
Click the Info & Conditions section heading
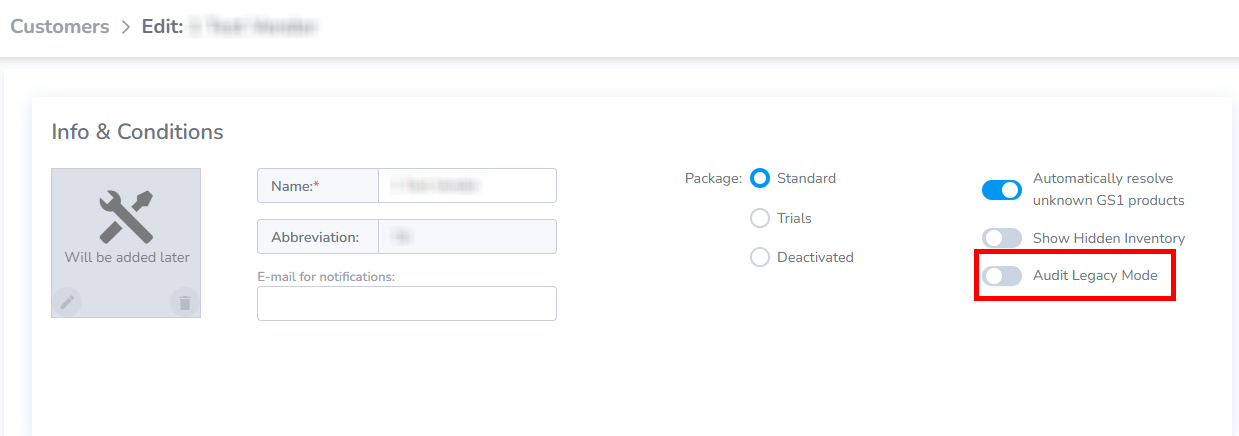pos(138,132)
